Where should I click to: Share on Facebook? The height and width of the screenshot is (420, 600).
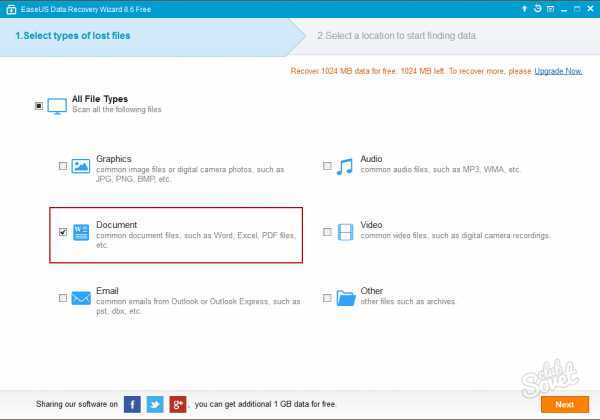pos(132,404)
